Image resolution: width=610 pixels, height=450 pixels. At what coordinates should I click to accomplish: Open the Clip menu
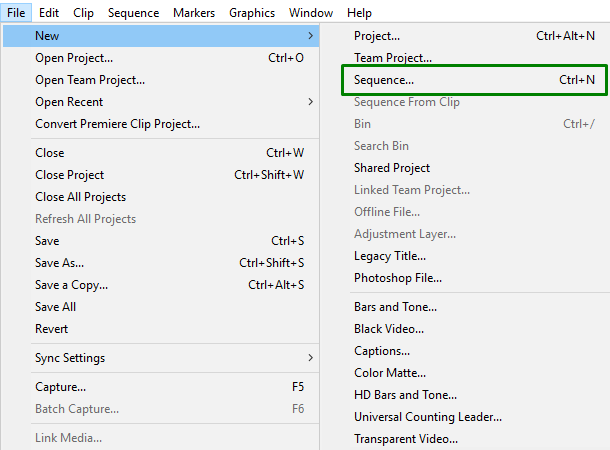click(83, 12)
